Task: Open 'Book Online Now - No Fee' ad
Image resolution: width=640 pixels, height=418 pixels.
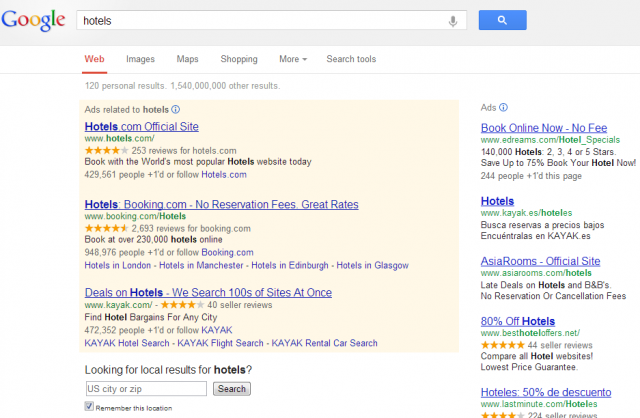Action: (x=544, y=128)
